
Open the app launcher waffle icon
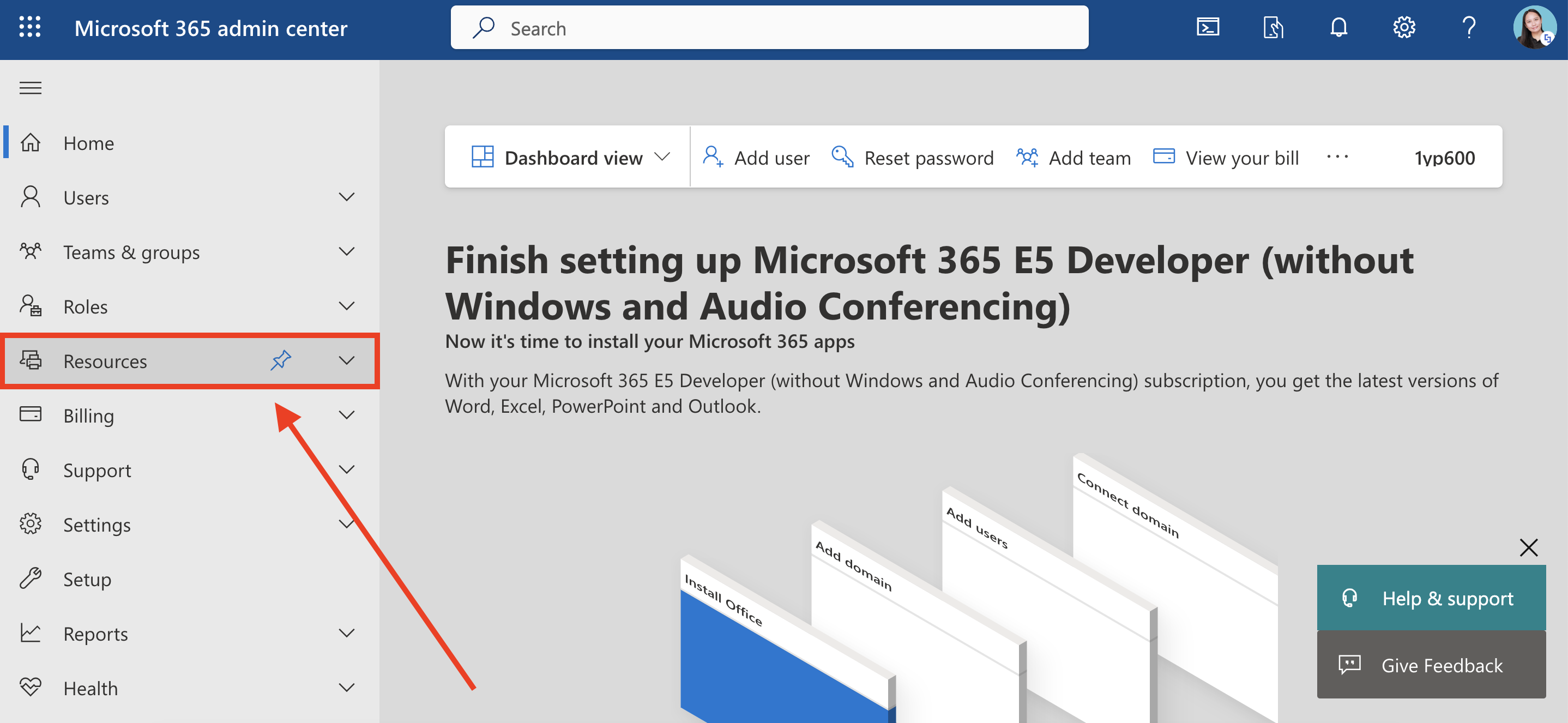(x=29, y=27)
